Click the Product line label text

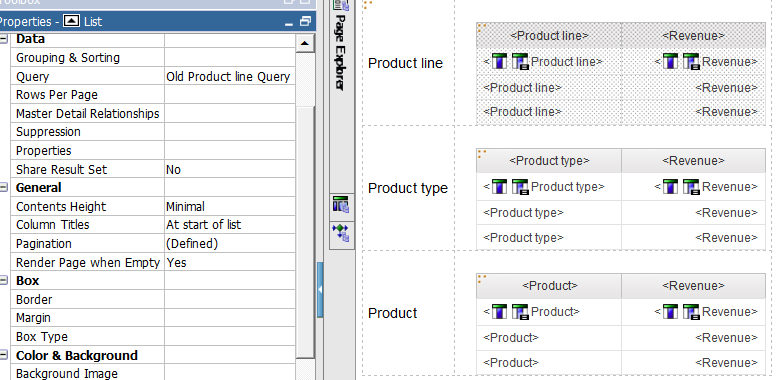[405, 63]
